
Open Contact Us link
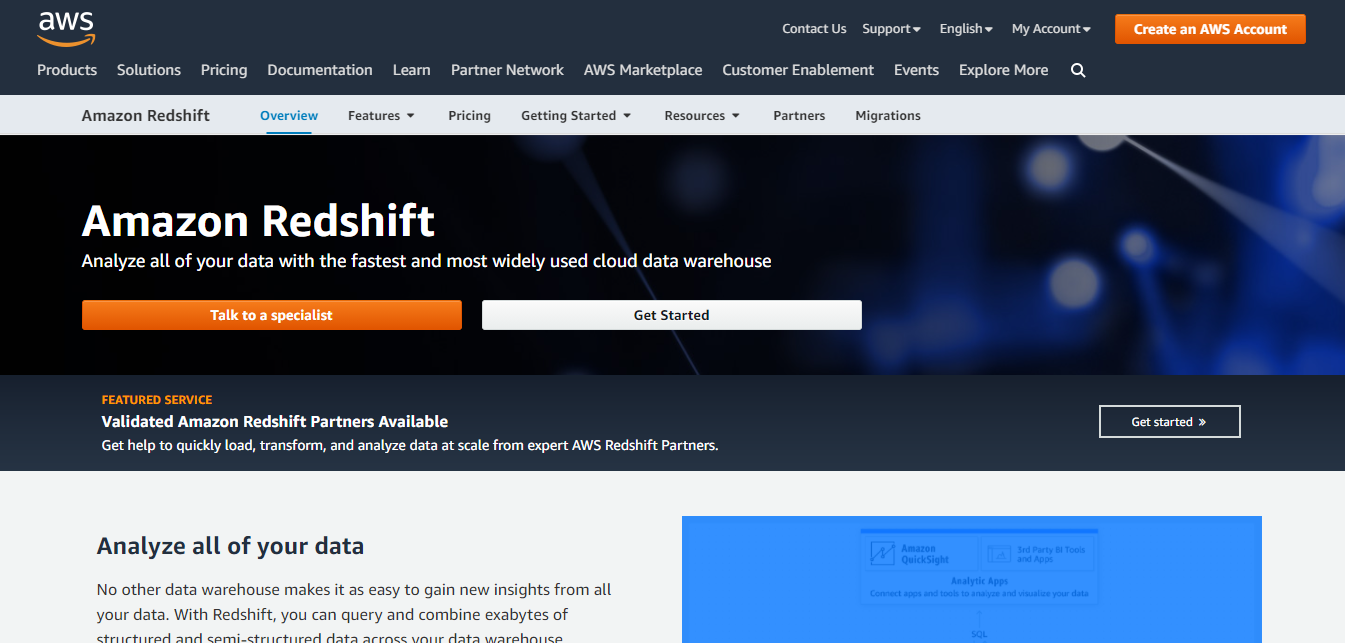point(814,29)
